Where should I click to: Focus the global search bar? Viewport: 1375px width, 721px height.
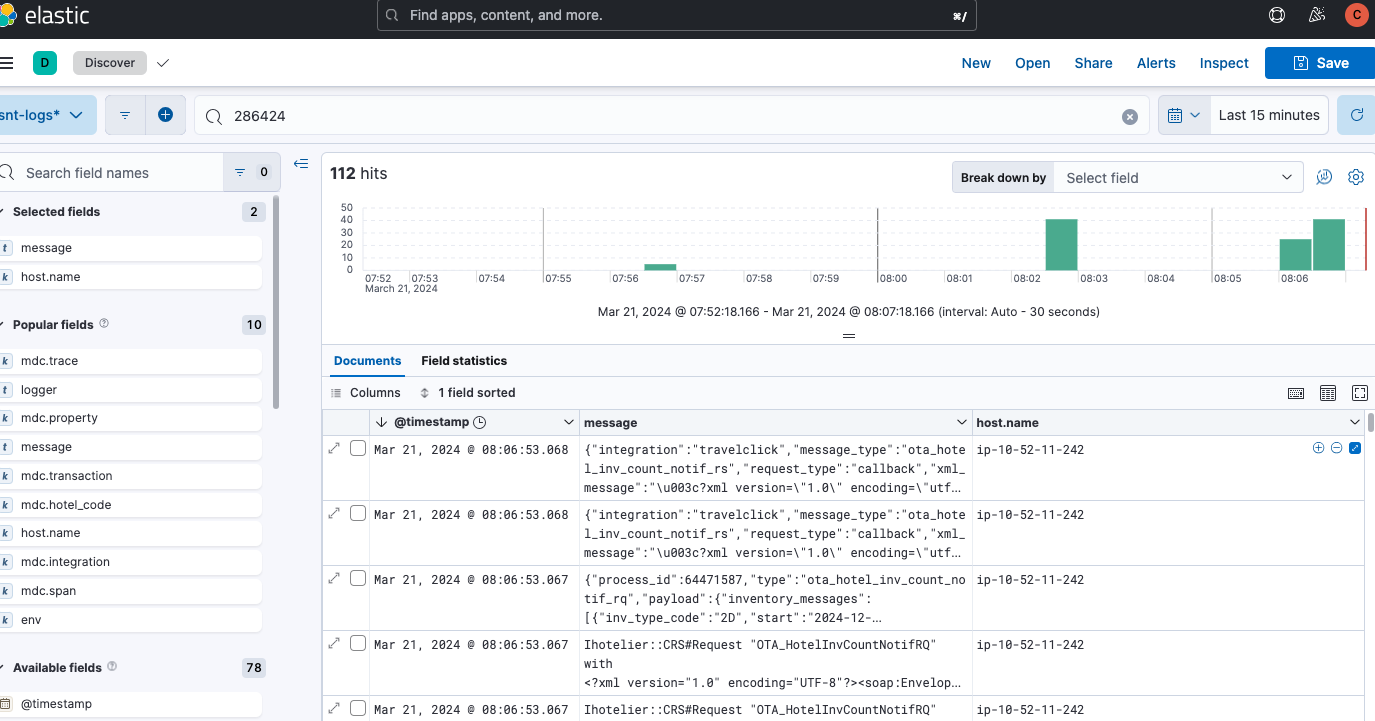tap(676, 16)
